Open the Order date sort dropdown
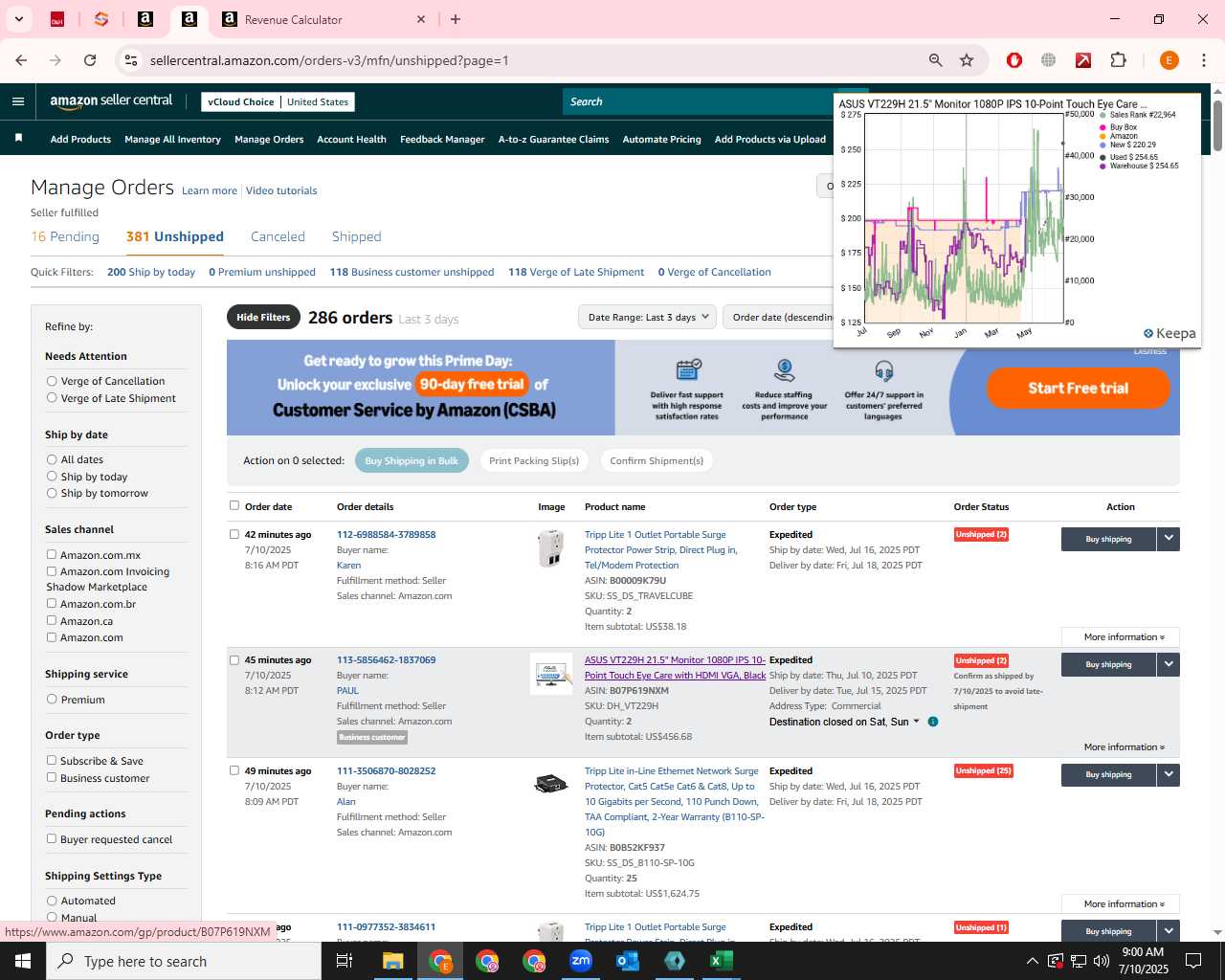This screenshot has width=1225, height=980. point(779,317)
